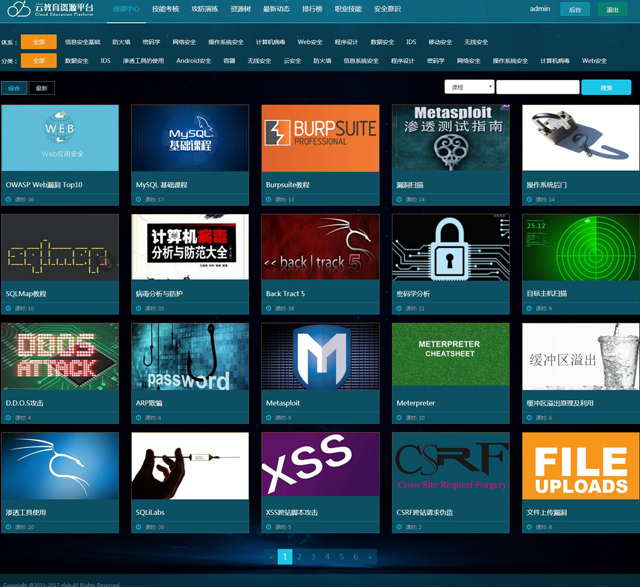
Task: Open the back|track 5 thumbnail
Action: [320, 247]
